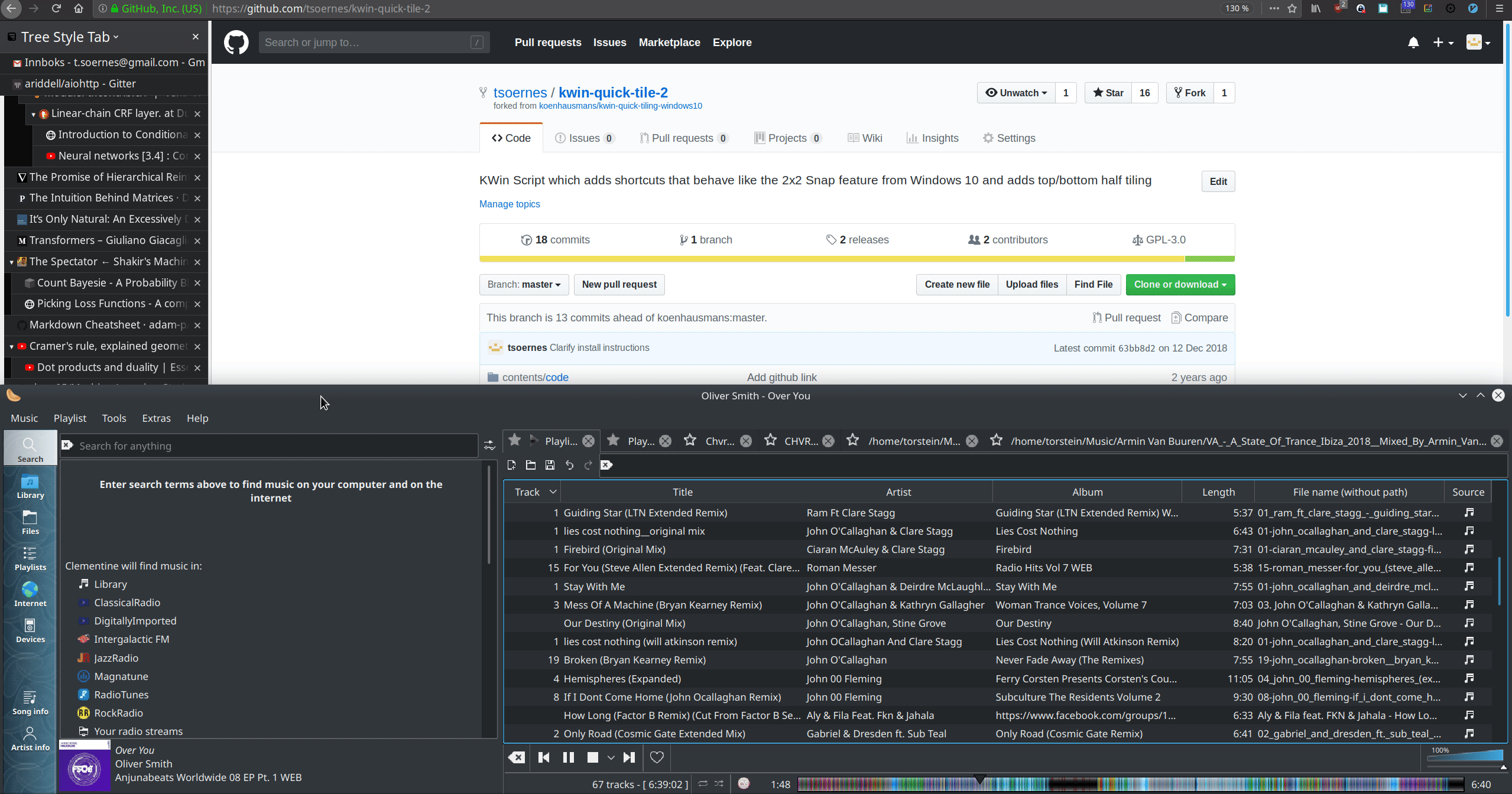
Task: Star the kwin-quick-tile-2 repository
Action: [1108, 93]
